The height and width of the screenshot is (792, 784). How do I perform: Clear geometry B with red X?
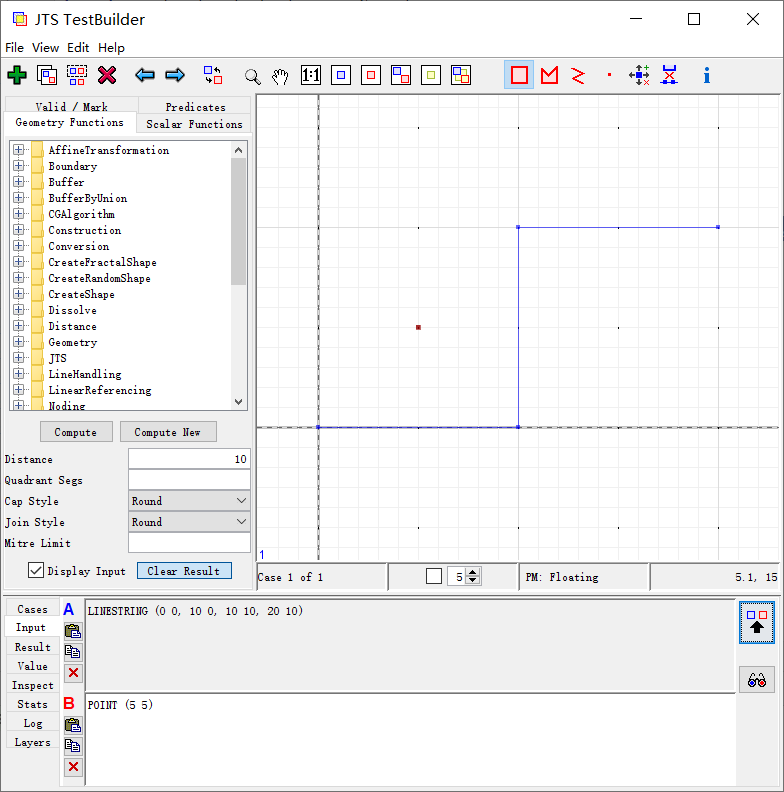click(x=73, y=767)
